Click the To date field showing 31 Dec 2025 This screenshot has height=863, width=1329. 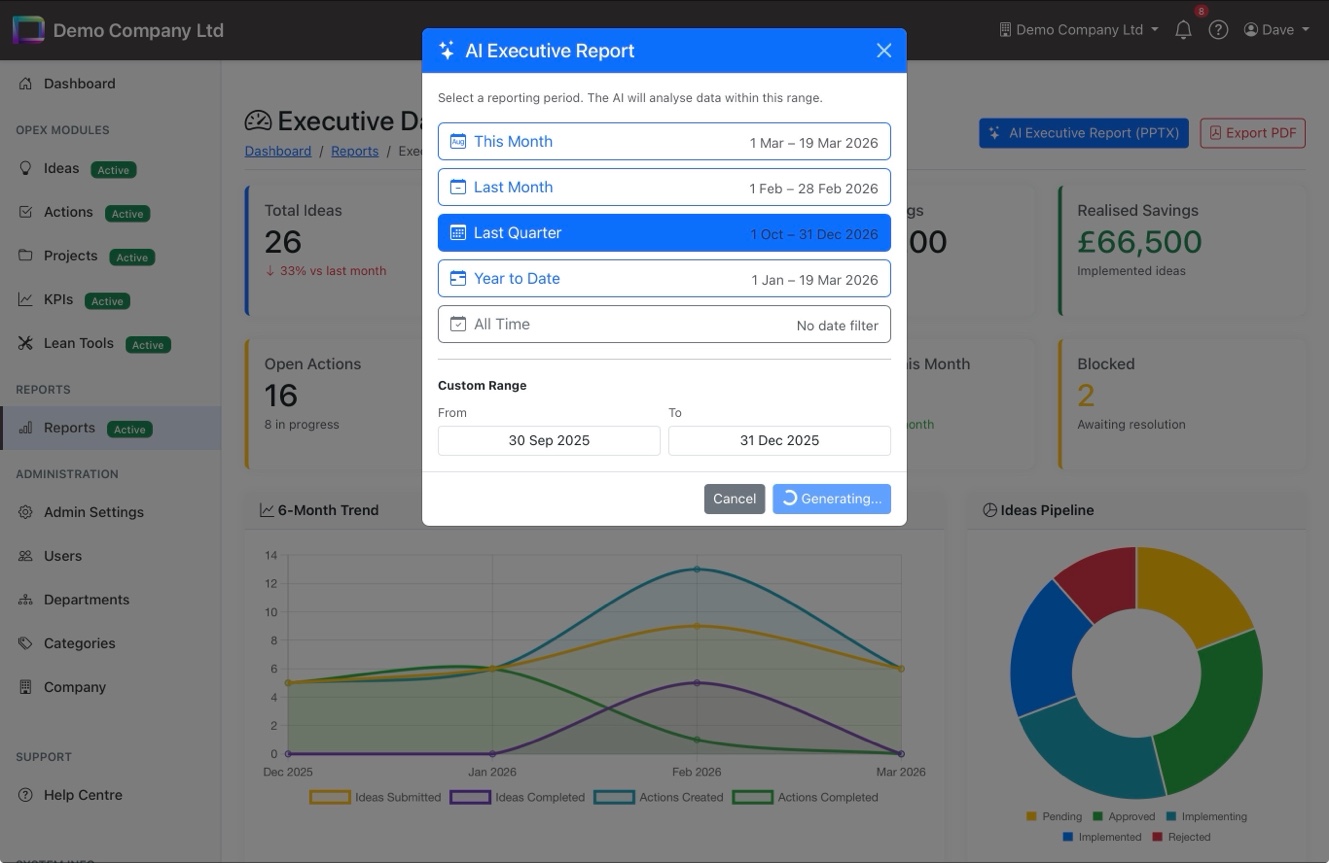click(x=779, y=440)
